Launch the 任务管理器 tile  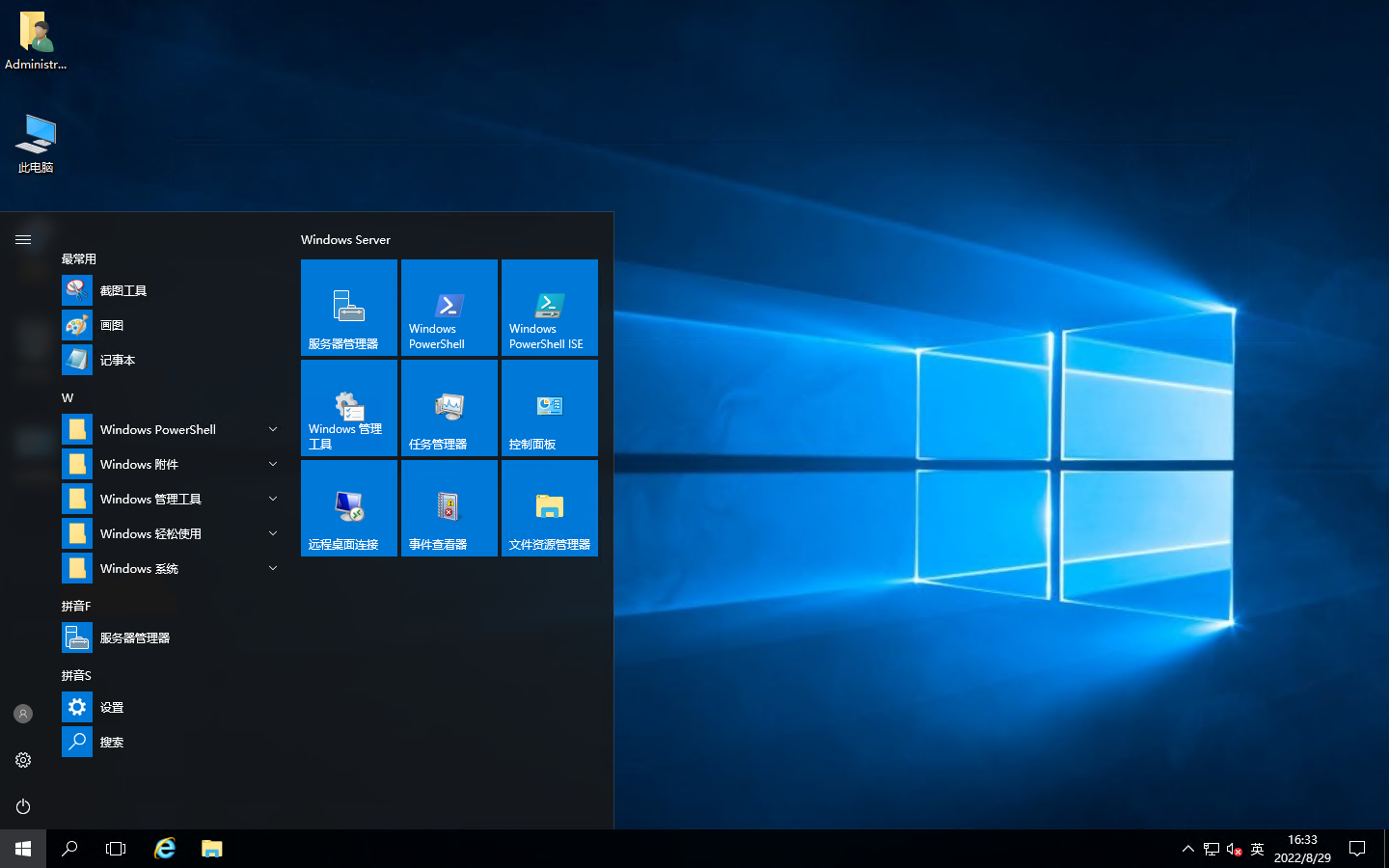(x=449, y=408)
